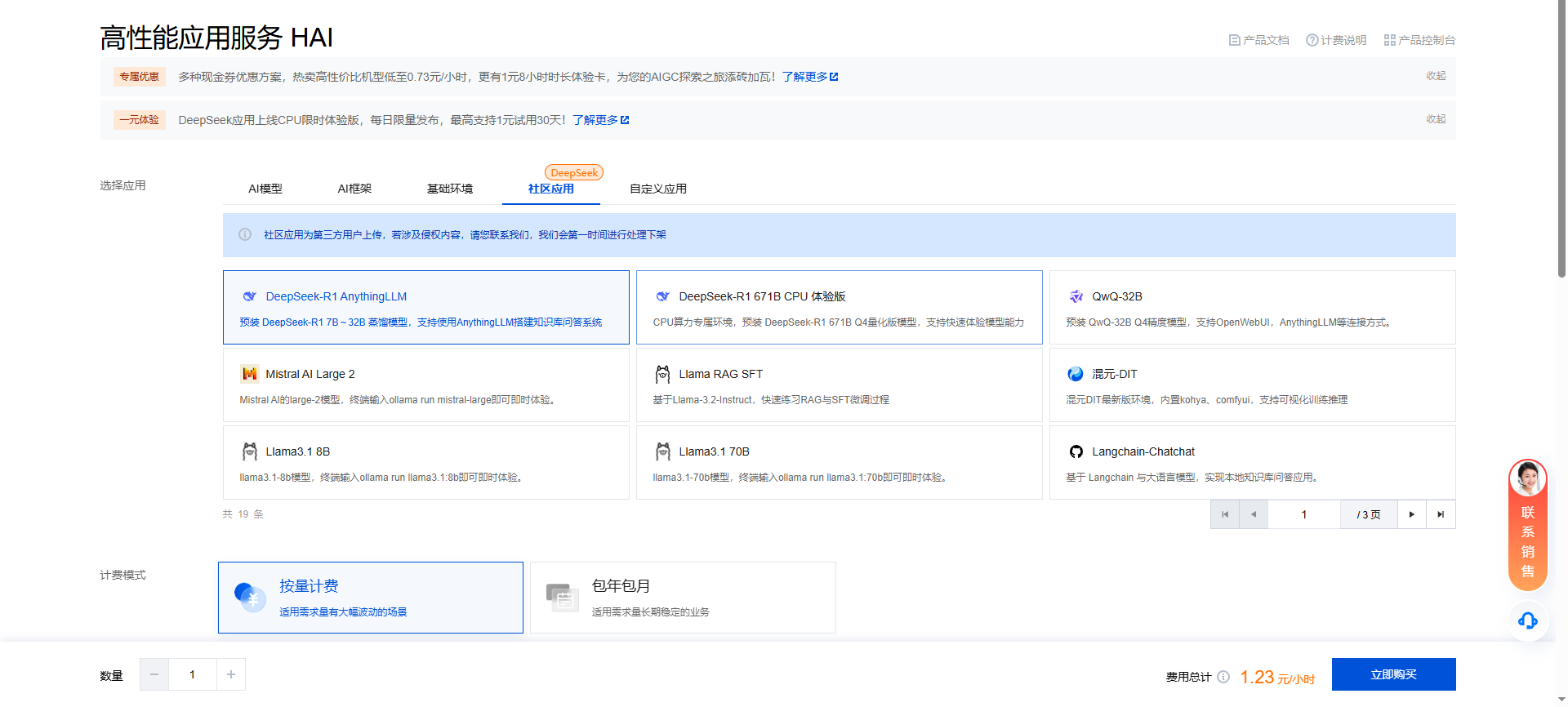Image resolution: width=1568 pixels, height=707 pixels.
Task: Click the DeepSeek-R1 AnythingLLM whale icon
Action: click(250, 296)
